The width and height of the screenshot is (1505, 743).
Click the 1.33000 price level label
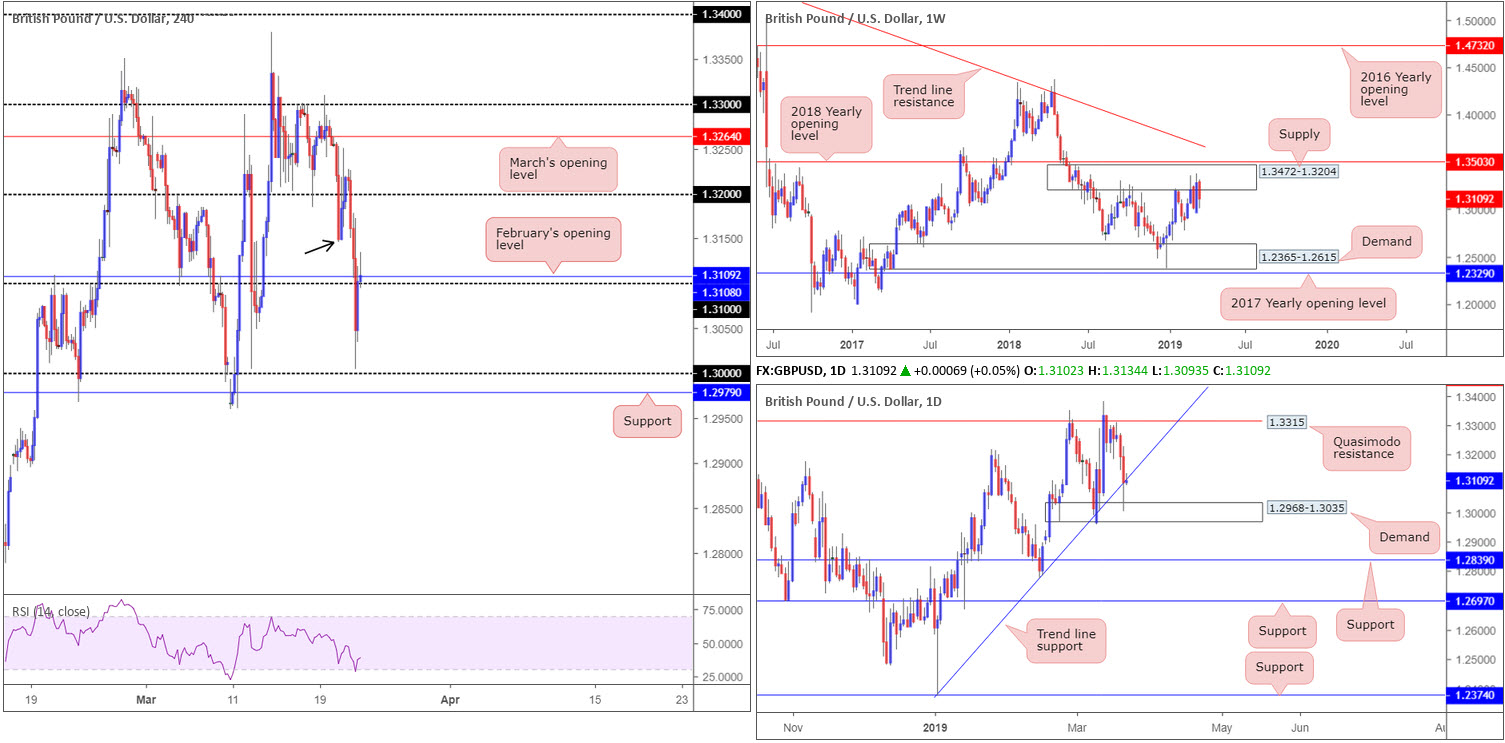(x=721, y=104)
